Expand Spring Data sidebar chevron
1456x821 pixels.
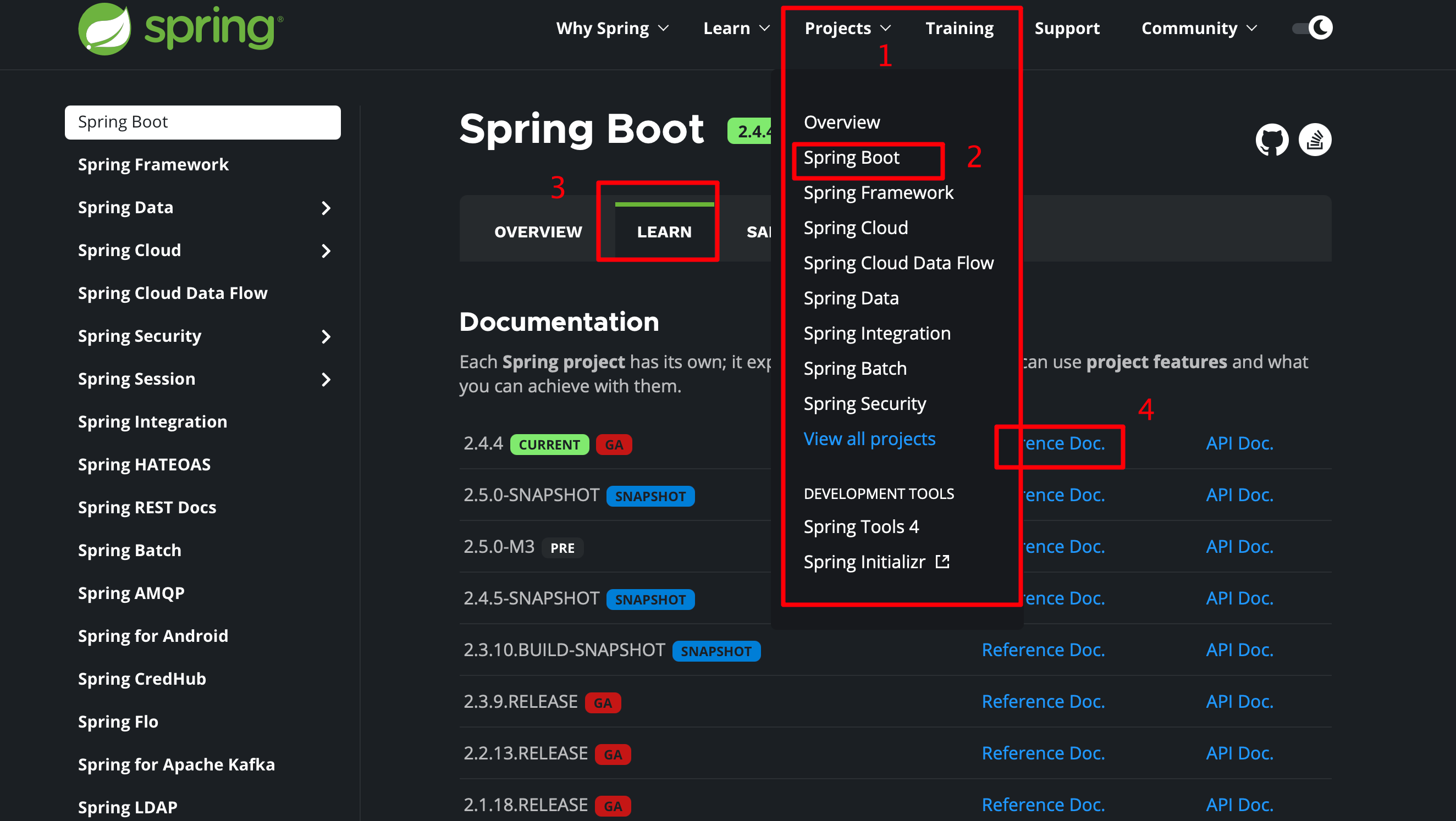326,208
